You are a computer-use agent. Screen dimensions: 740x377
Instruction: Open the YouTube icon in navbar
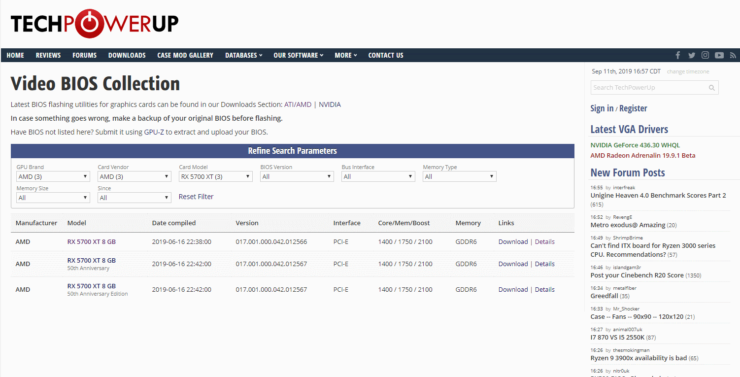click(719, 55)
